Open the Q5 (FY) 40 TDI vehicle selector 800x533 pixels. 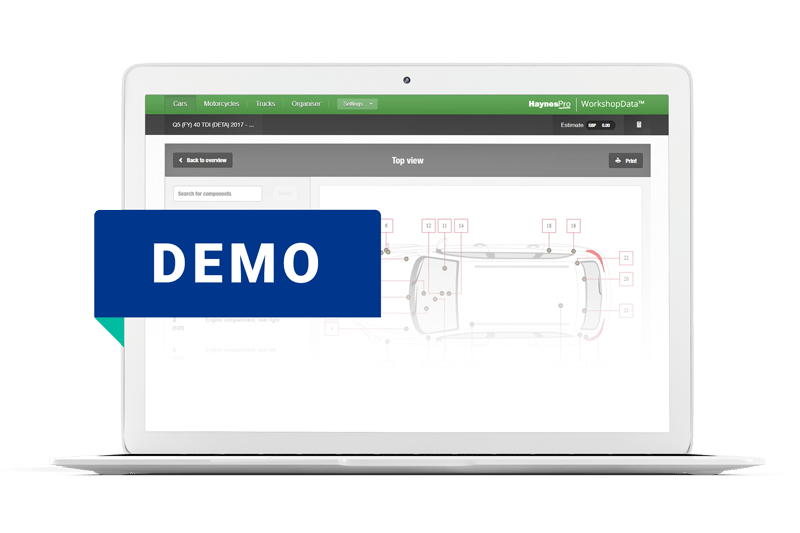(x=213, y=124)
